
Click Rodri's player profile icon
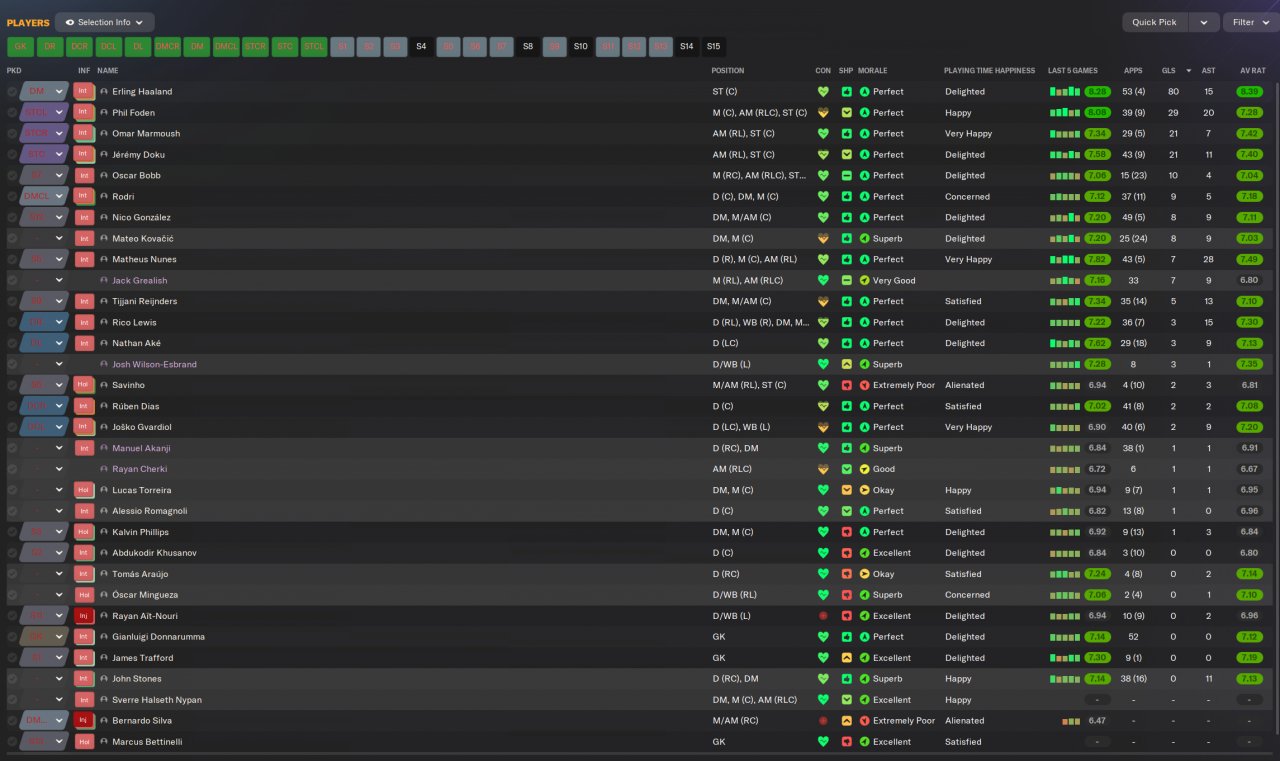[x=104, y=197]
